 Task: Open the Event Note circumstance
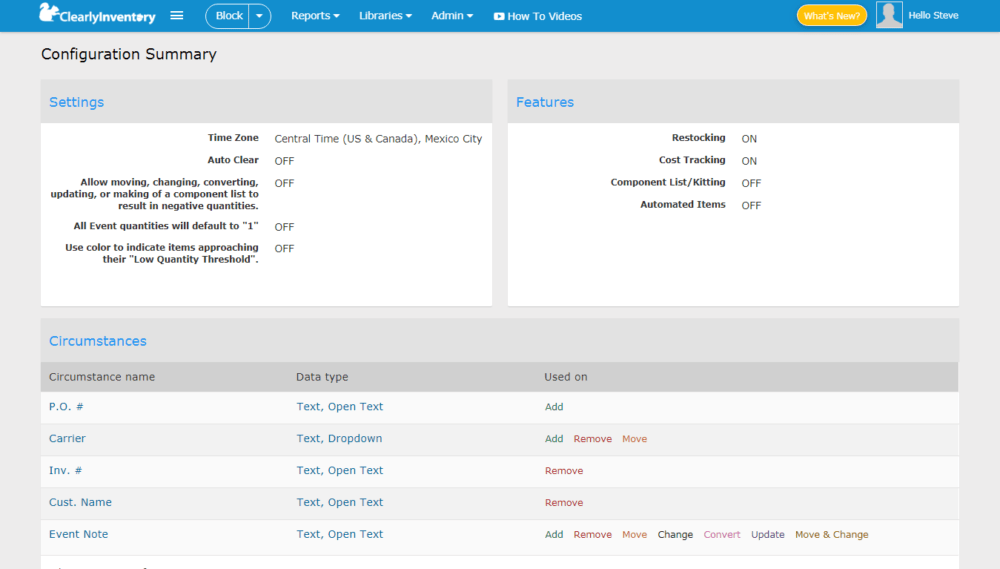tap(78, 534)
